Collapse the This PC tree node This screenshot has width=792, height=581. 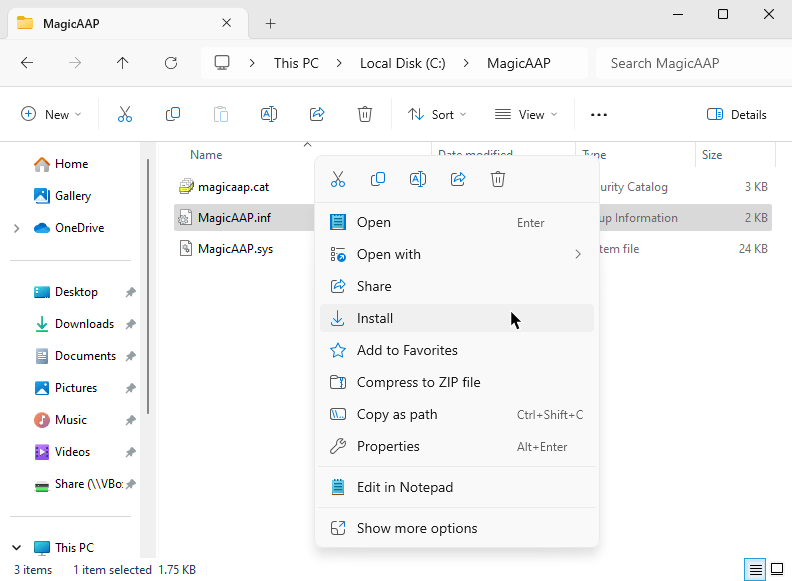pyautogui.click(x=16, y=548)
